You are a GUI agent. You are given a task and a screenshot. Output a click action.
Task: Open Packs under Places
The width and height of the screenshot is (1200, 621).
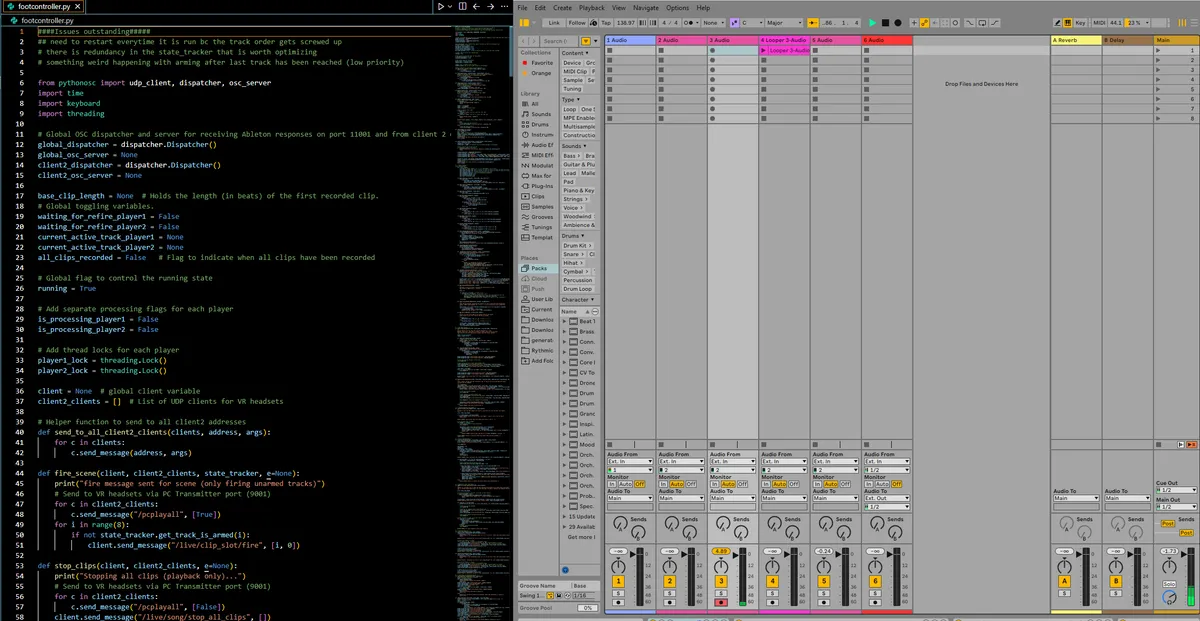point(538,268)
